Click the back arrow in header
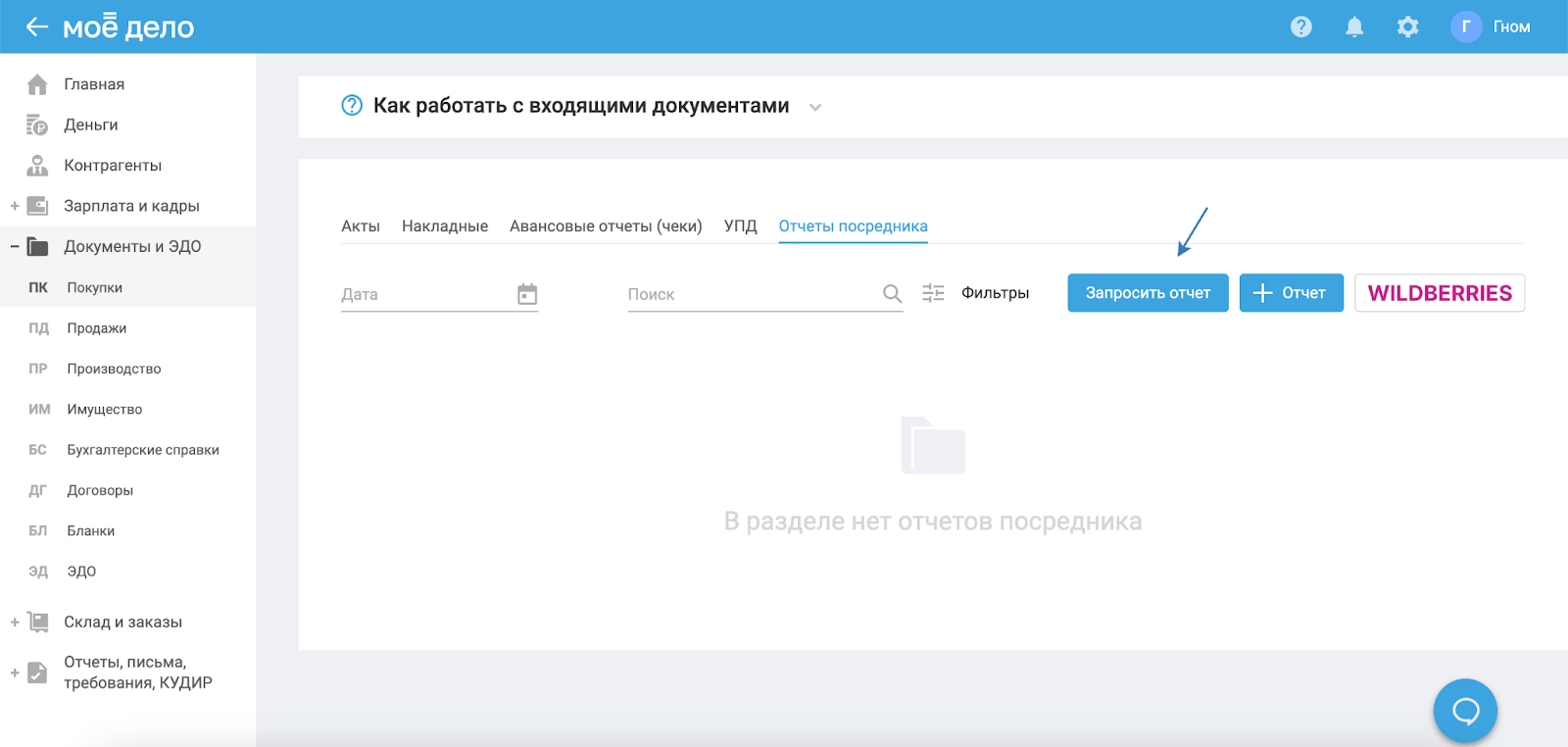The height and width of the screenshot is (747, 1568). [x=36, y=26]
